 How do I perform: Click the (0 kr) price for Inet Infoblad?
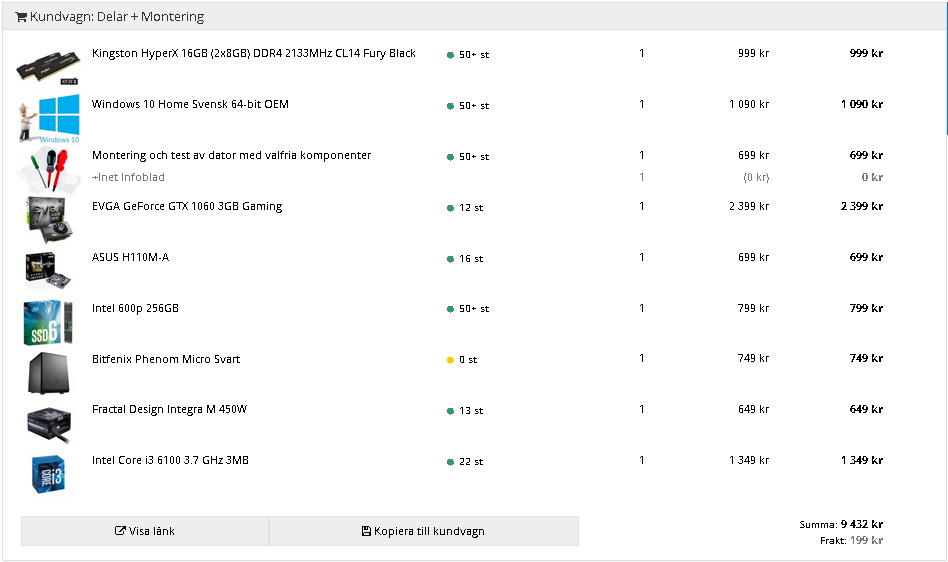tap(756, 177)
